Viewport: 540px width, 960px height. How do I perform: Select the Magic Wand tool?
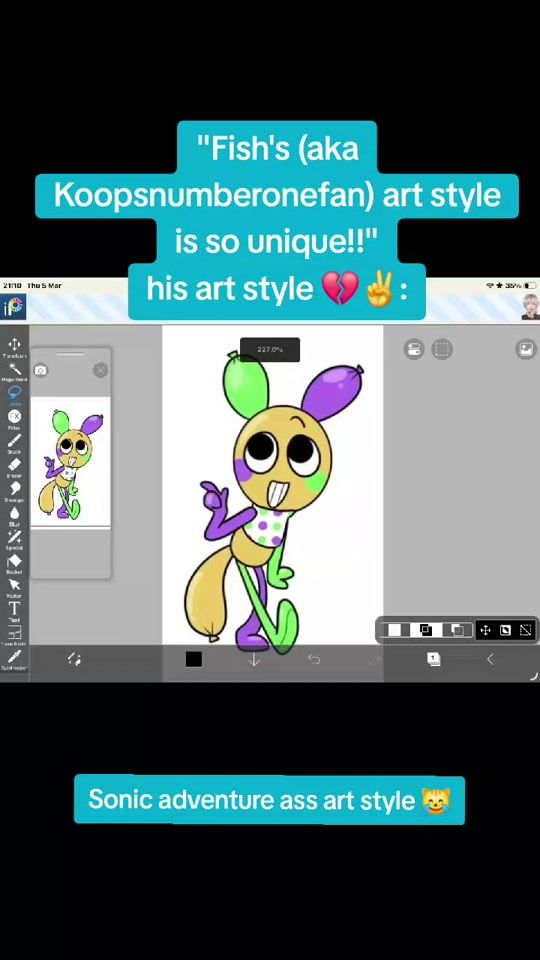coord(13,371)
